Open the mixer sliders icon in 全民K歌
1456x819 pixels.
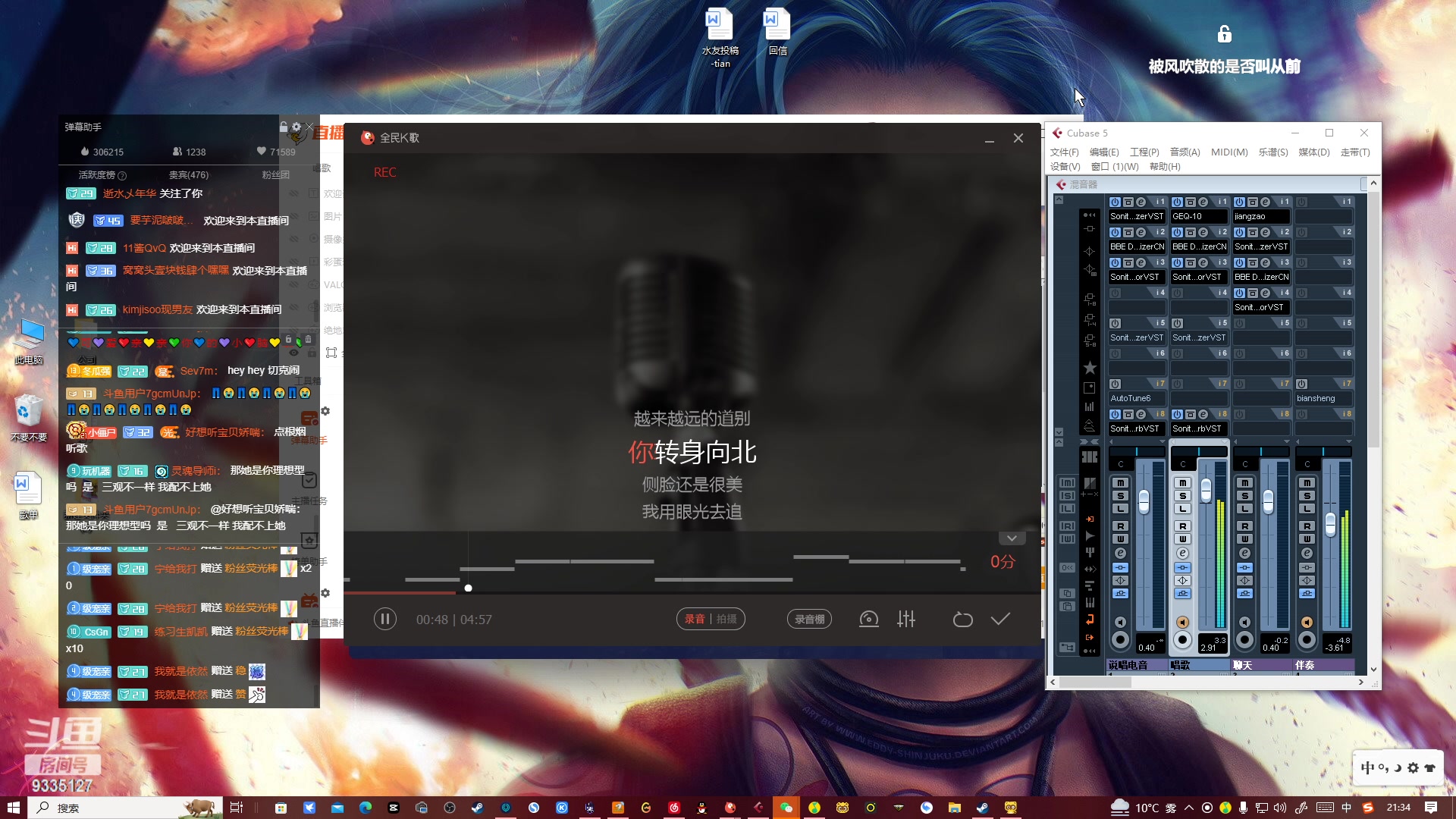pos(906,620)
